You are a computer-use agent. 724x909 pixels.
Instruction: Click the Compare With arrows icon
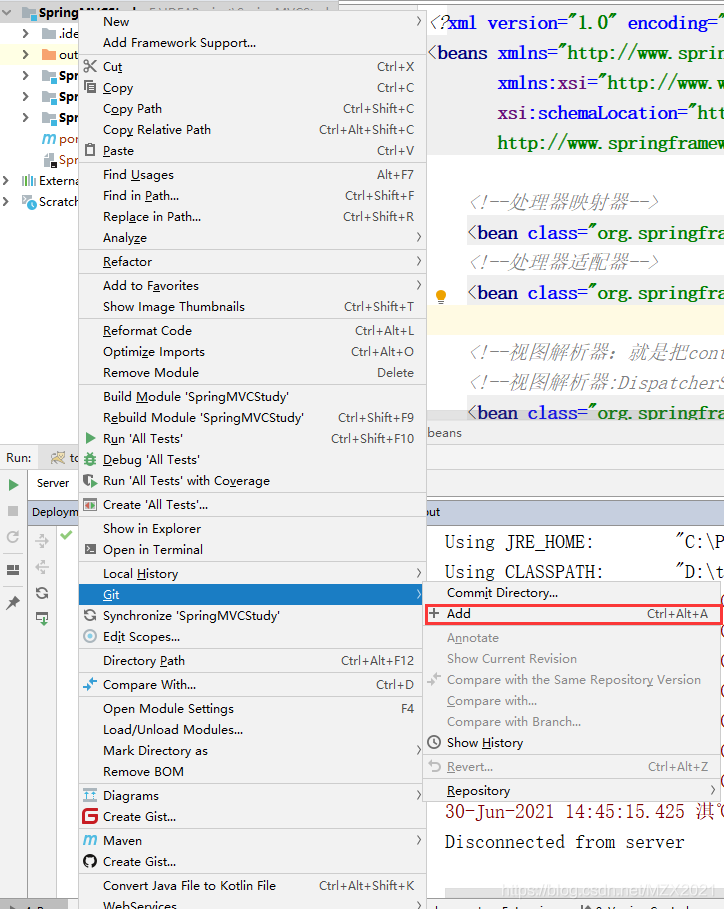(x=90, y=684)
